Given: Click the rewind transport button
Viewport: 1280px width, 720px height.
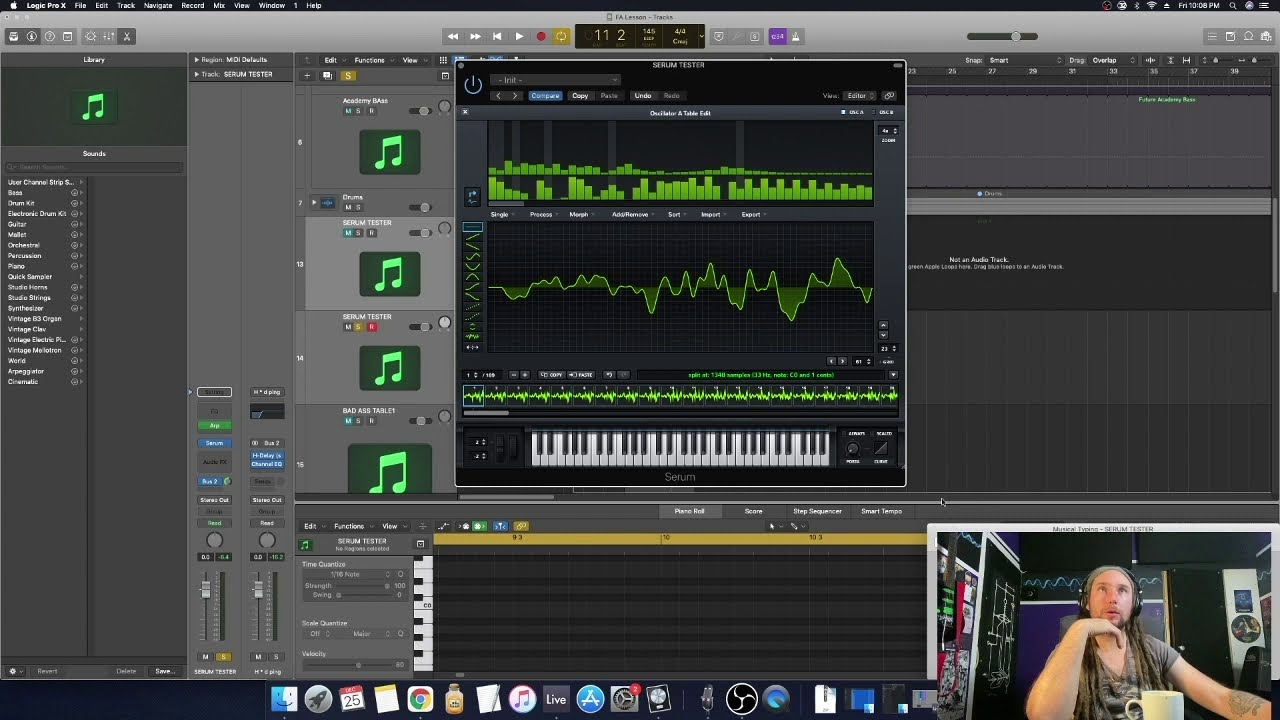Looking at the screenshot, I should pos(453,36).
